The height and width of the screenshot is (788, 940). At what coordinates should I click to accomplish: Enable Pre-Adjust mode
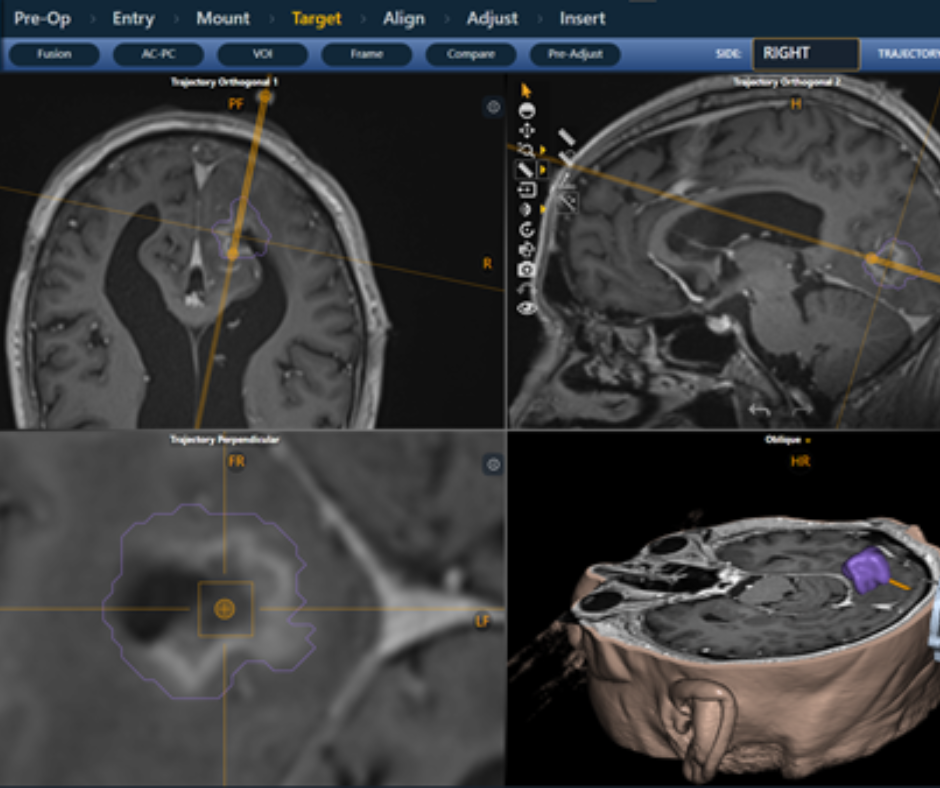click(576, 55)
